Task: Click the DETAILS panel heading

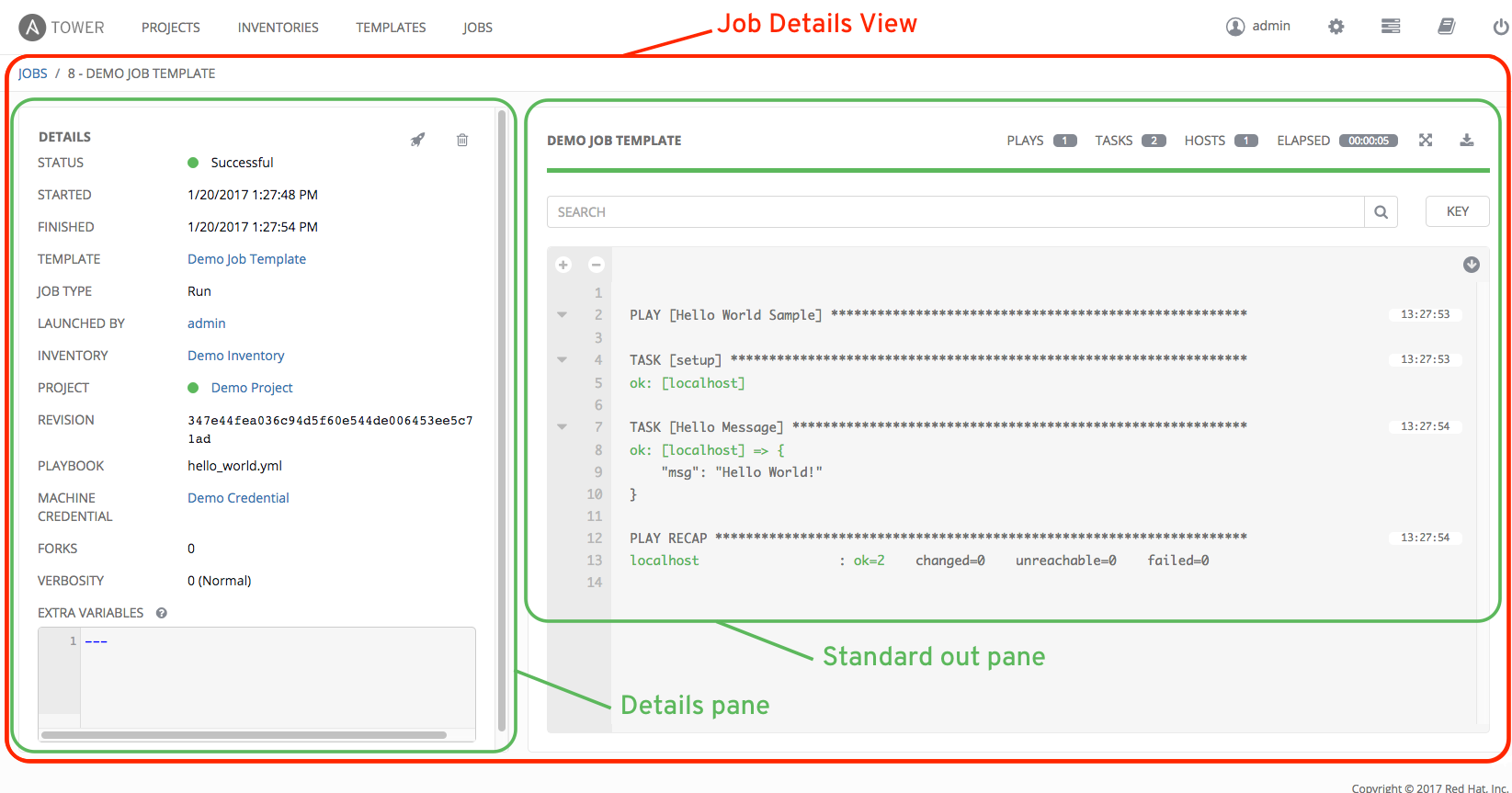Action: coord(64,137)
